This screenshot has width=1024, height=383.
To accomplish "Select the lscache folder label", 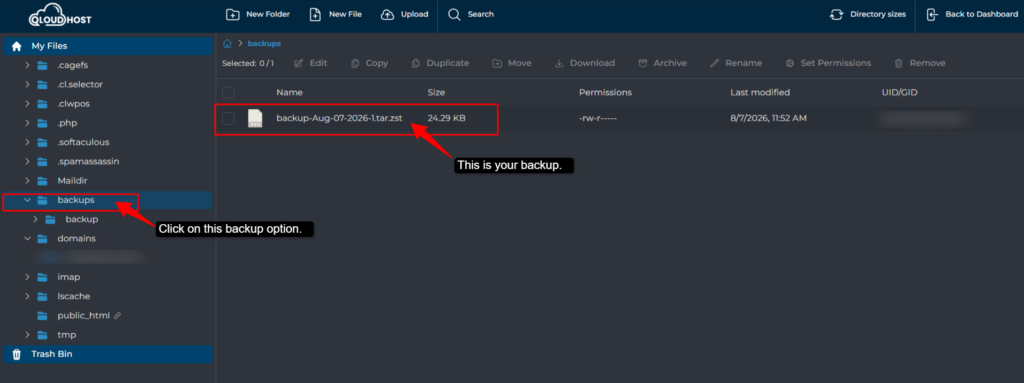I will coord(74,296).
